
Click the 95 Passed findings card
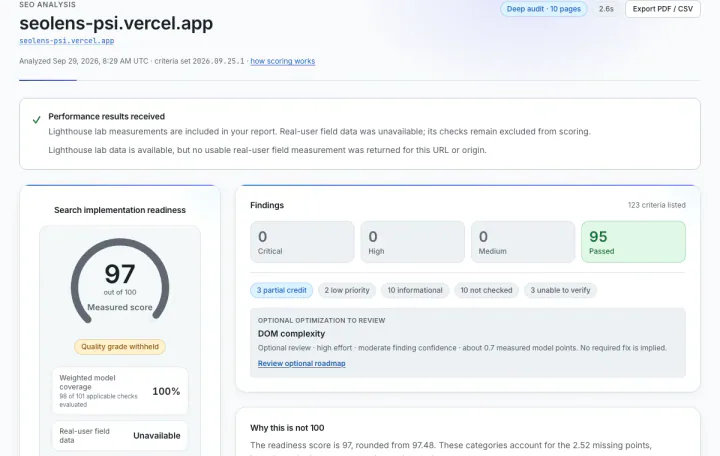pyautogui.click(x=633, y=242)
